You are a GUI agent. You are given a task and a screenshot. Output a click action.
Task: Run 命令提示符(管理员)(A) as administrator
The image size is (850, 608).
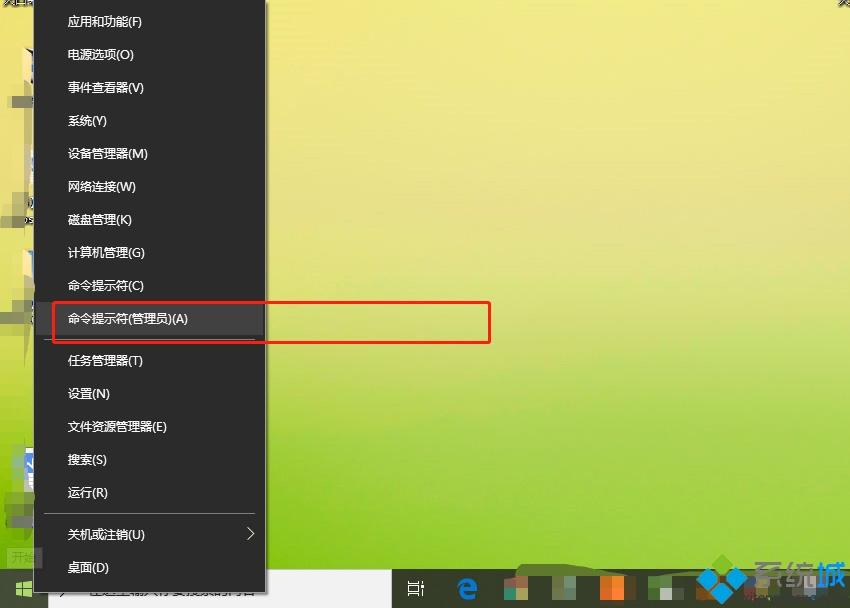(x=127, y=319)
